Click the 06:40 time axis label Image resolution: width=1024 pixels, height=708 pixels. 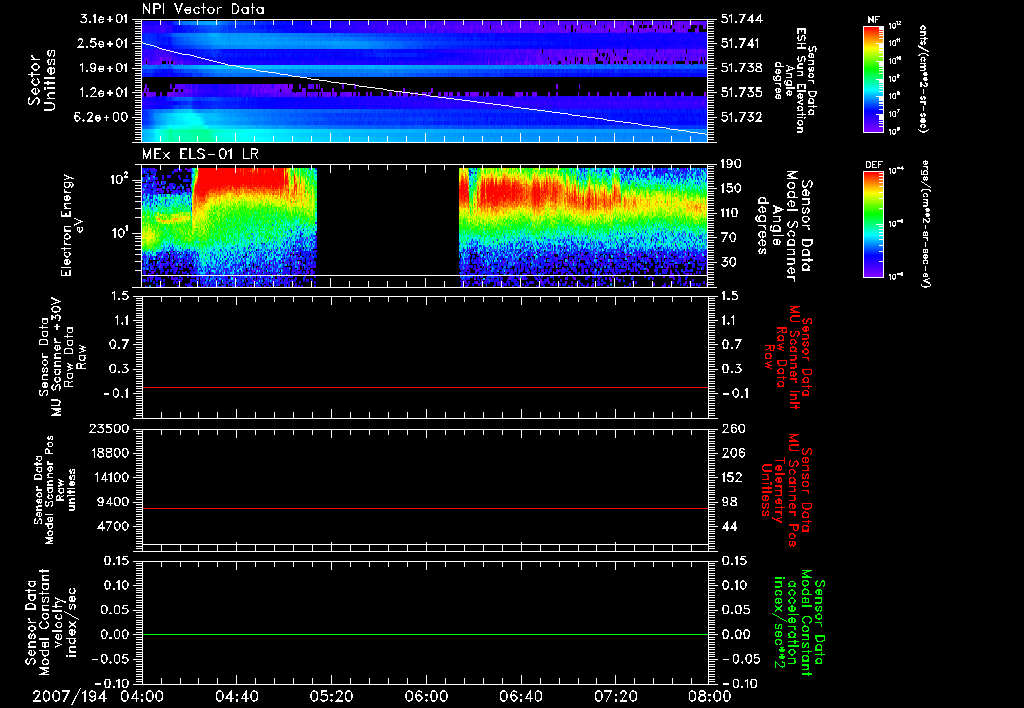pos(520,697)
